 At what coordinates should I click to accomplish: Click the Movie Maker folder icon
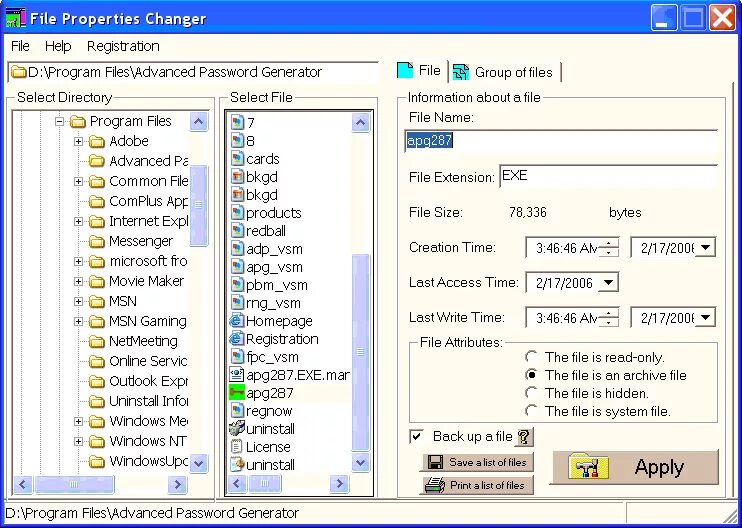(97, 282)
